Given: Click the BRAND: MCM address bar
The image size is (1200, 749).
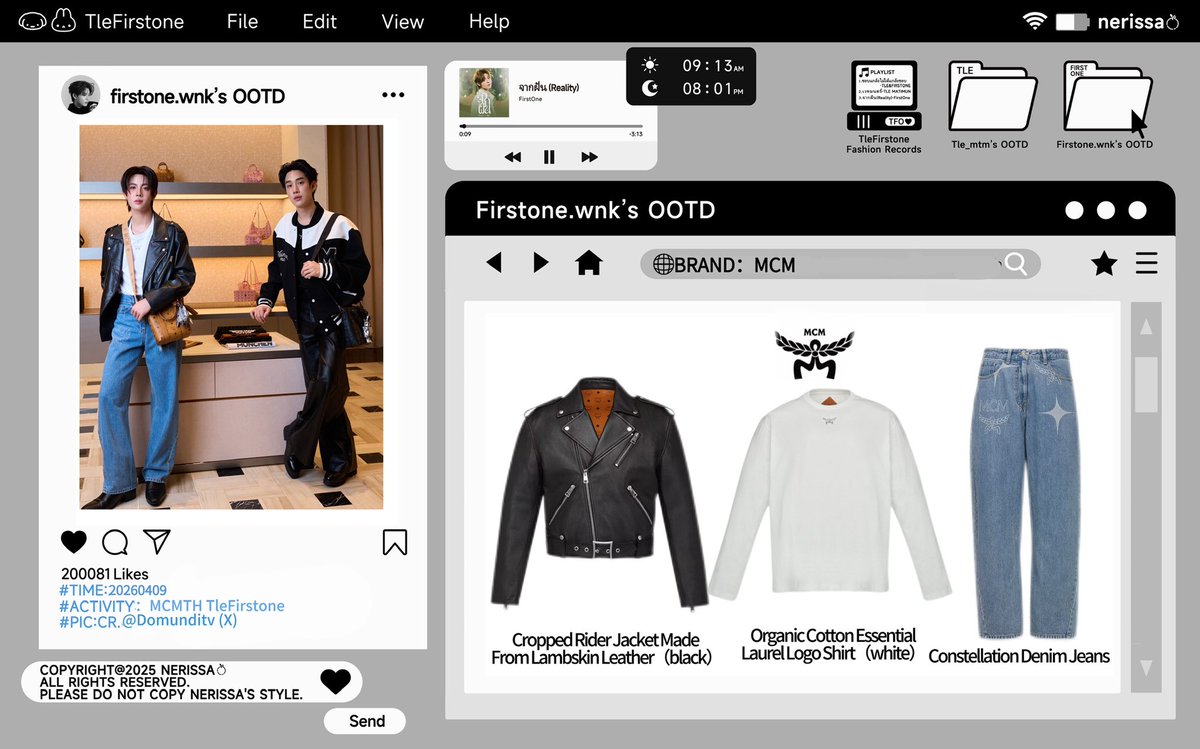Looking at the screenshot, I should 840,264.
